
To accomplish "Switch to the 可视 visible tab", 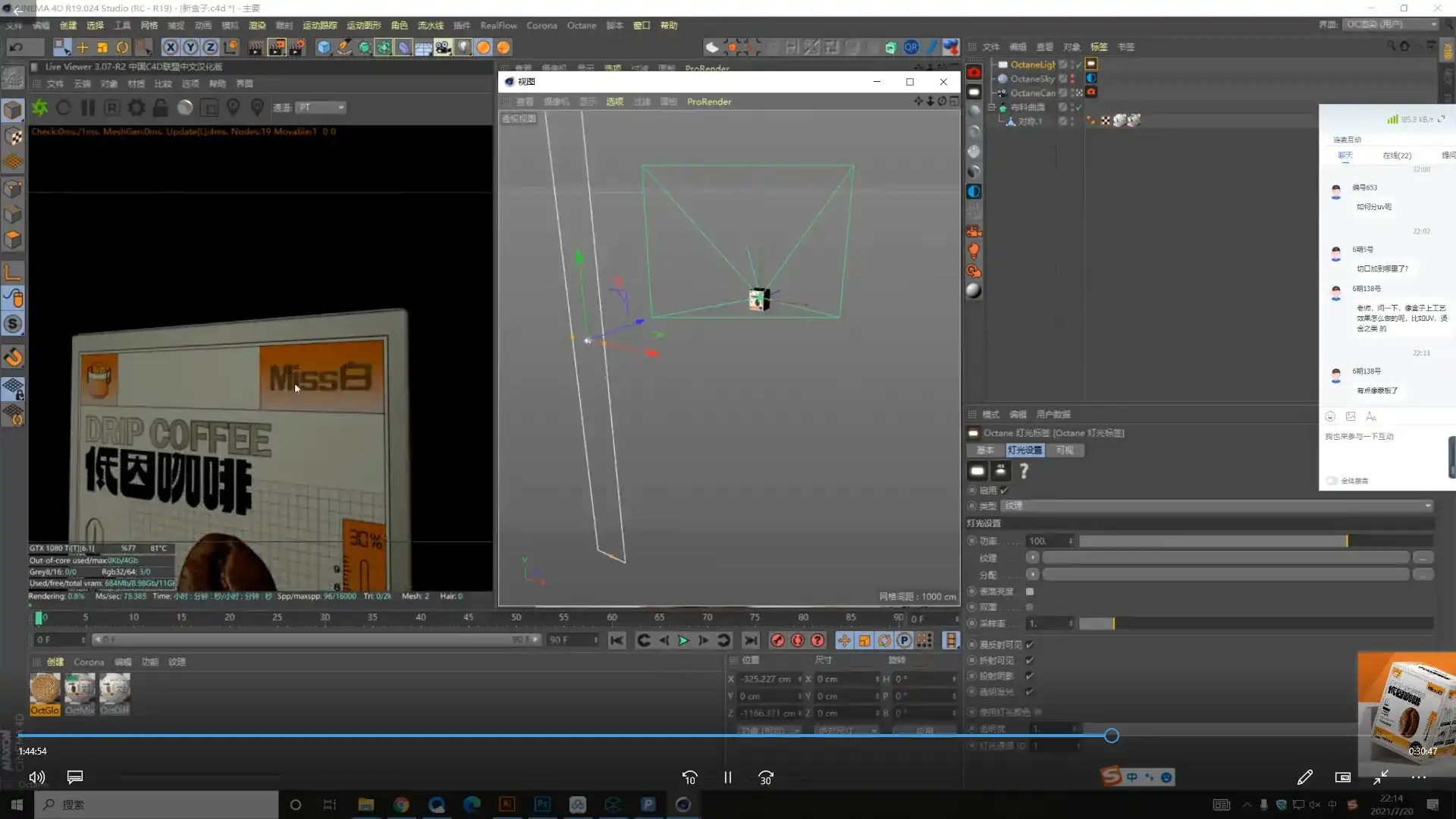I will point(1065,450).
